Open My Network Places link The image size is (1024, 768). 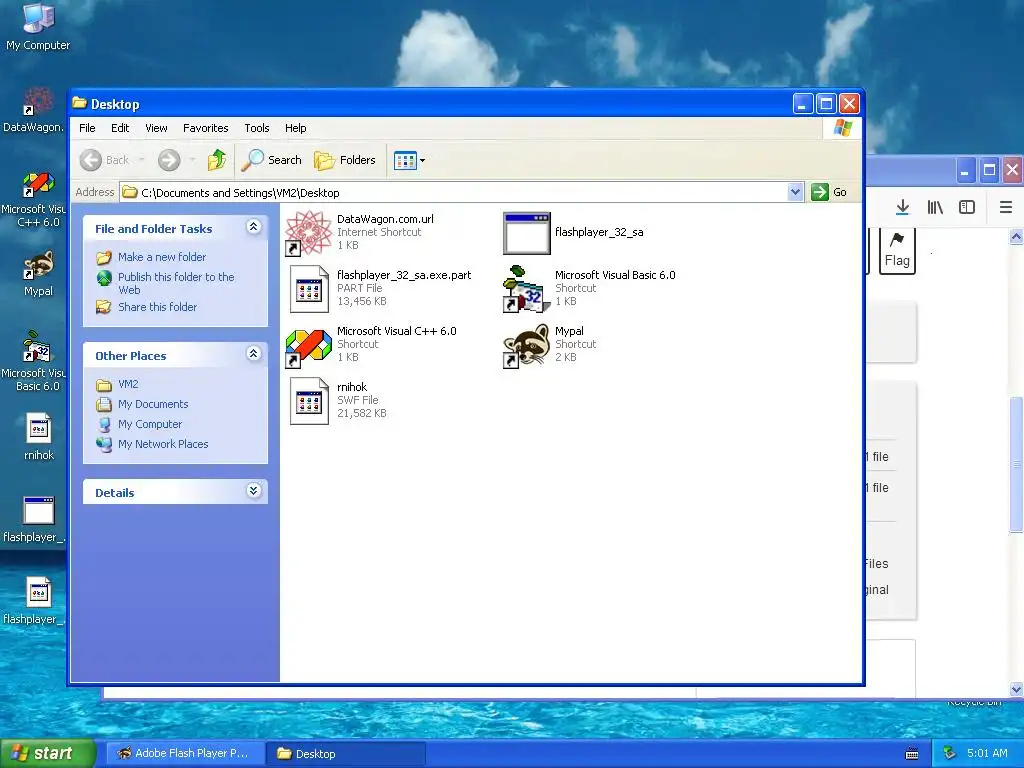click(x=163, y=444)
